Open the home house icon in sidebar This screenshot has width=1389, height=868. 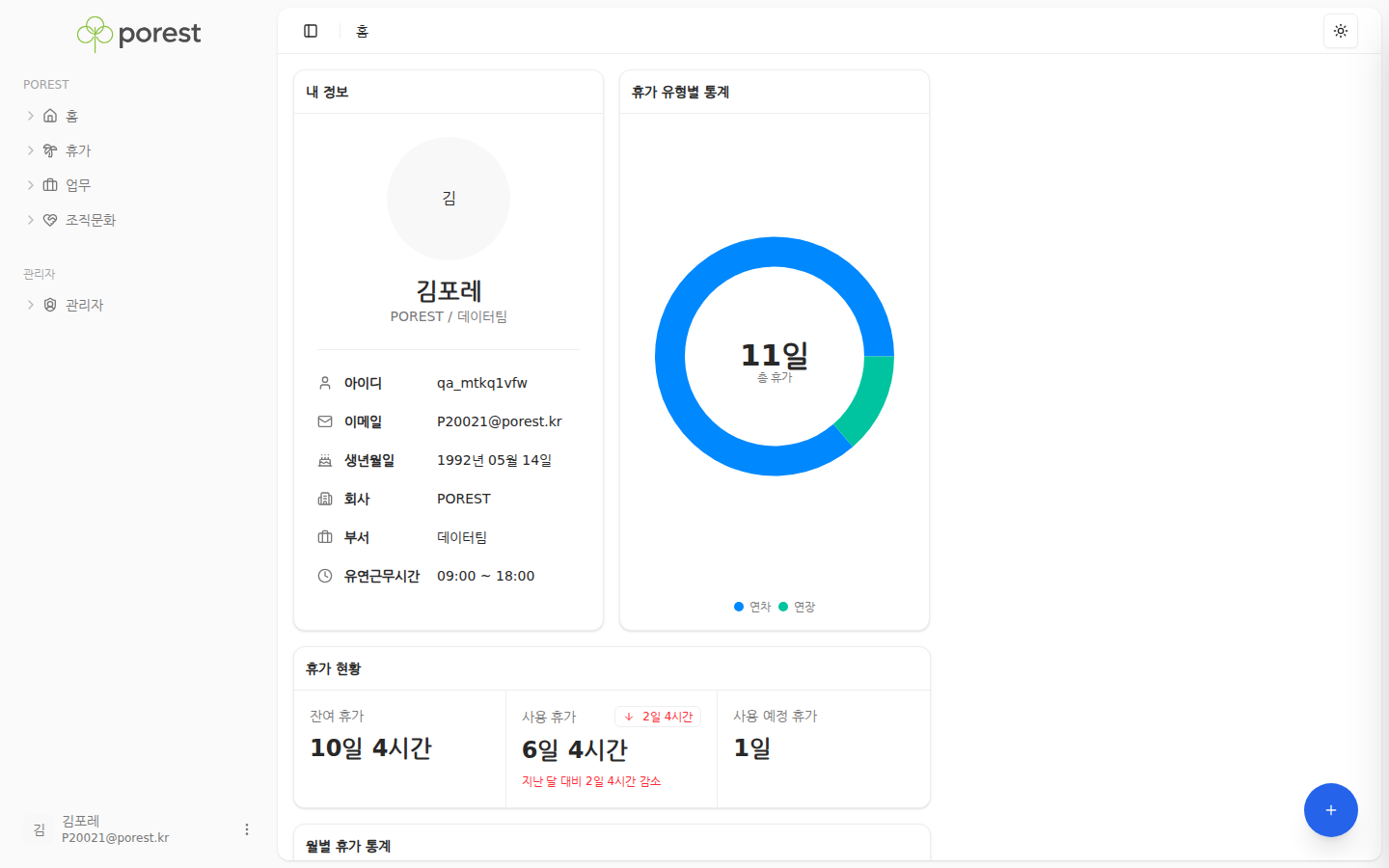[50, 116]
